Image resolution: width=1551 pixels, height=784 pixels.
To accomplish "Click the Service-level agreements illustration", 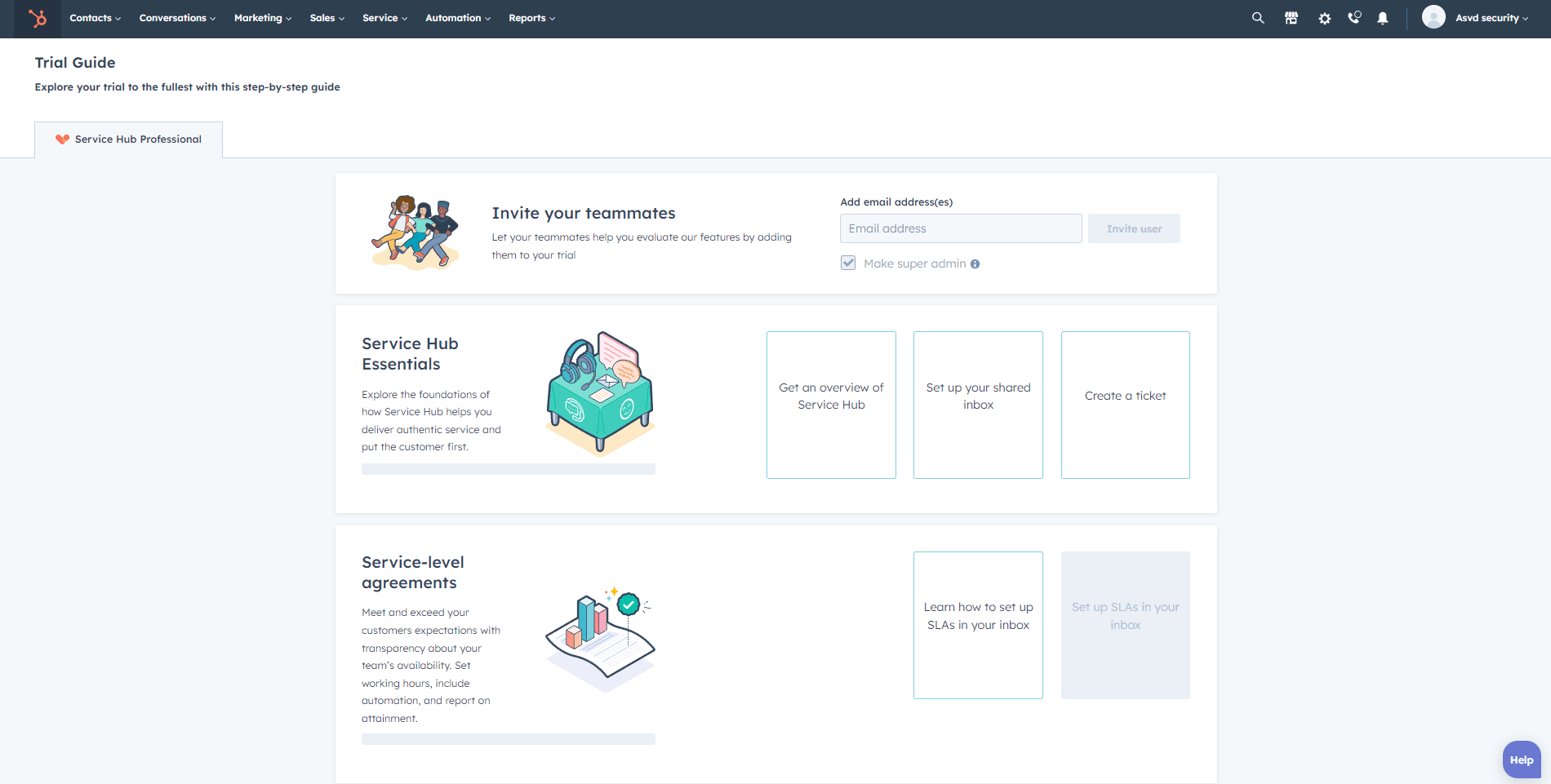I will tap(601, 639).
